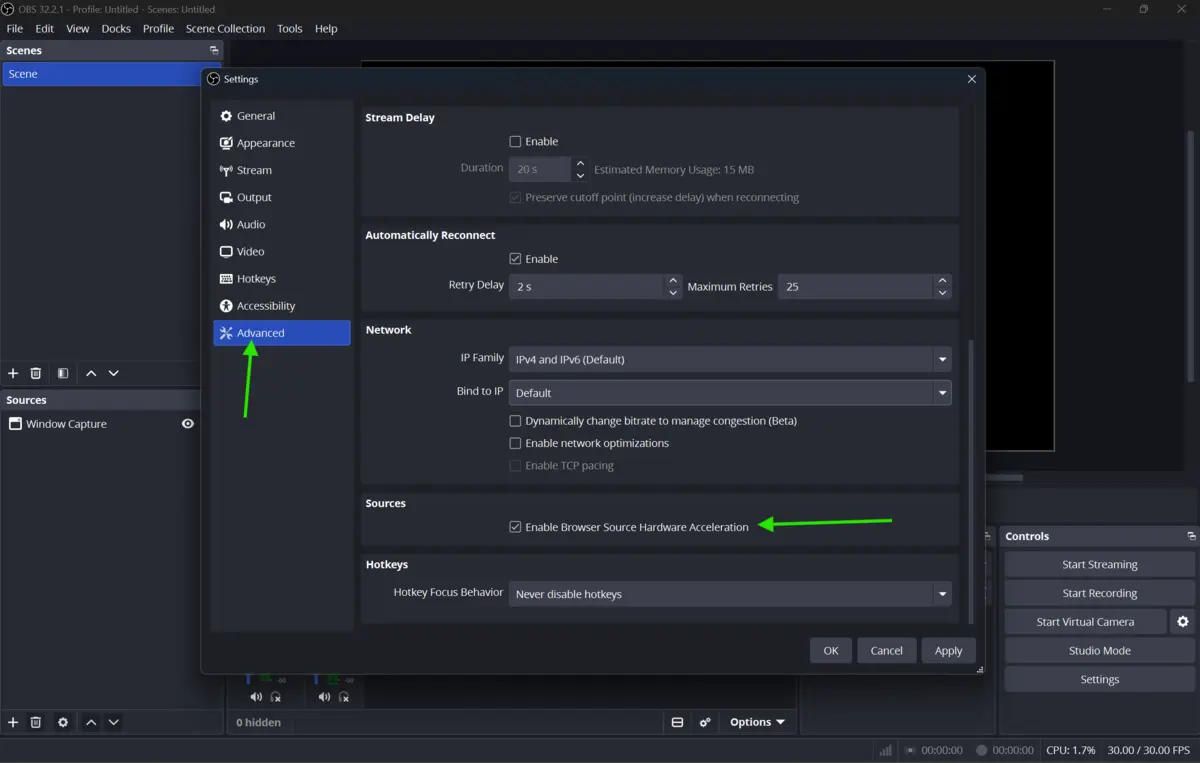Open the Scene Collection menu
This screenshot has height=763, width=1200.
[225, 29]
